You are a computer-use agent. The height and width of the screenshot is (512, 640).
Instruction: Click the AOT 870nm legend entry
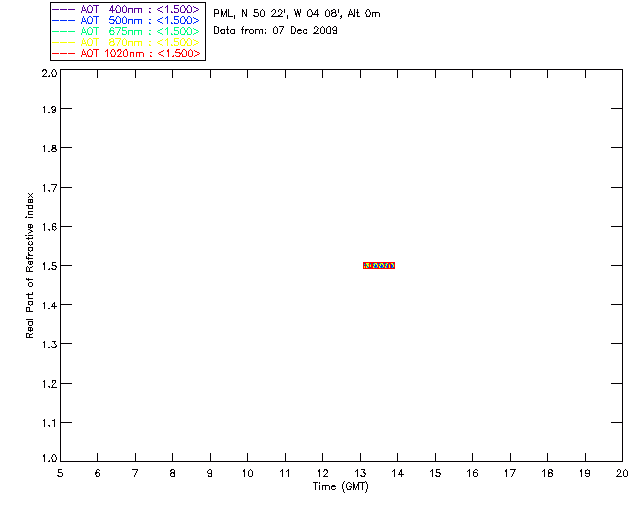pyautogui.click(x=126, y=42)
